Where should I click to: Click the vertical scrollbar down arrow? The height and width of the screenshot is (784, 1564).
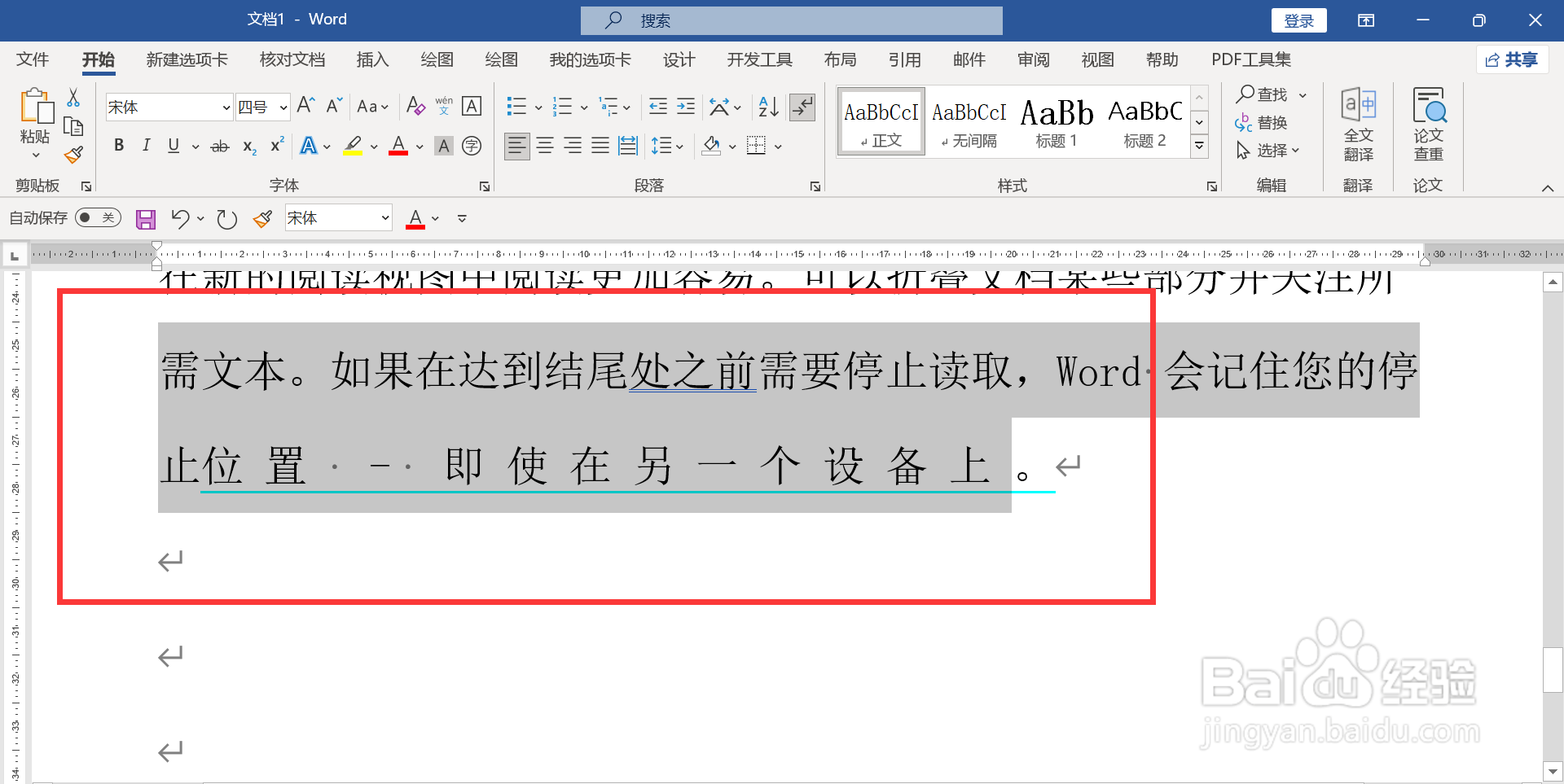coord(1553,770)
